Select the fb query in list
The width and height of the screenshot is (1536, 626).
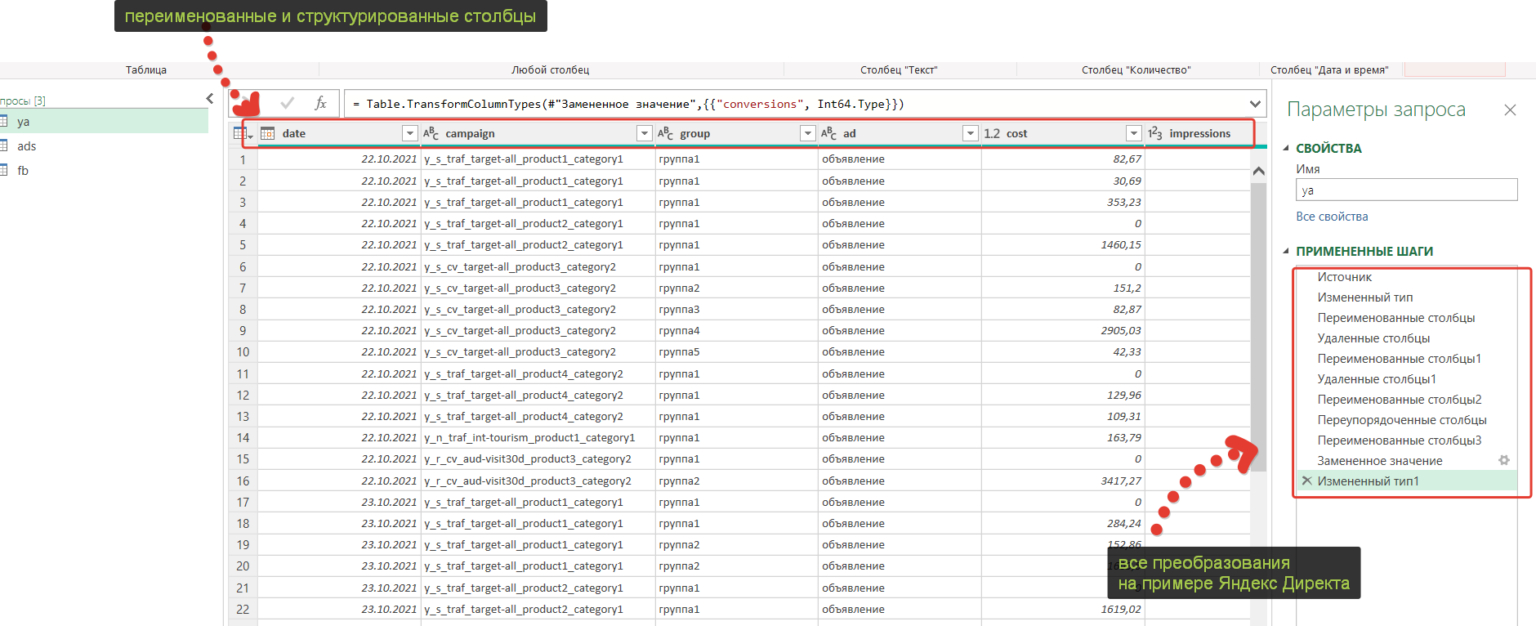click(24, 170)
